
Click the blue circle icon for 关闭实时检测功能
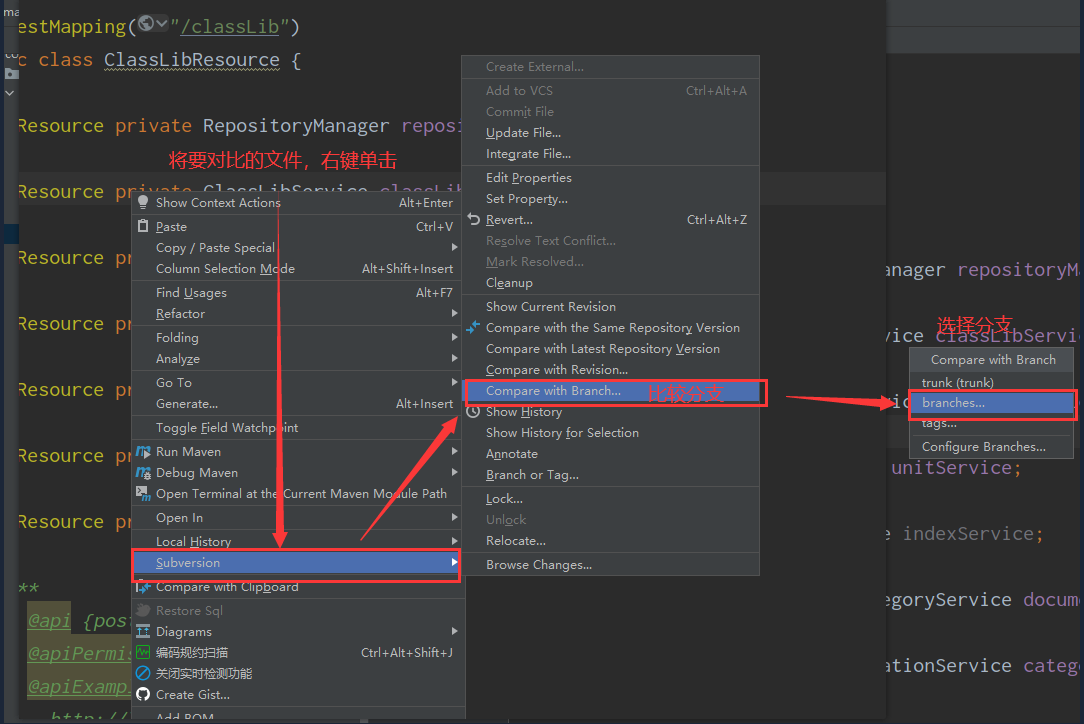pos(143,673)
